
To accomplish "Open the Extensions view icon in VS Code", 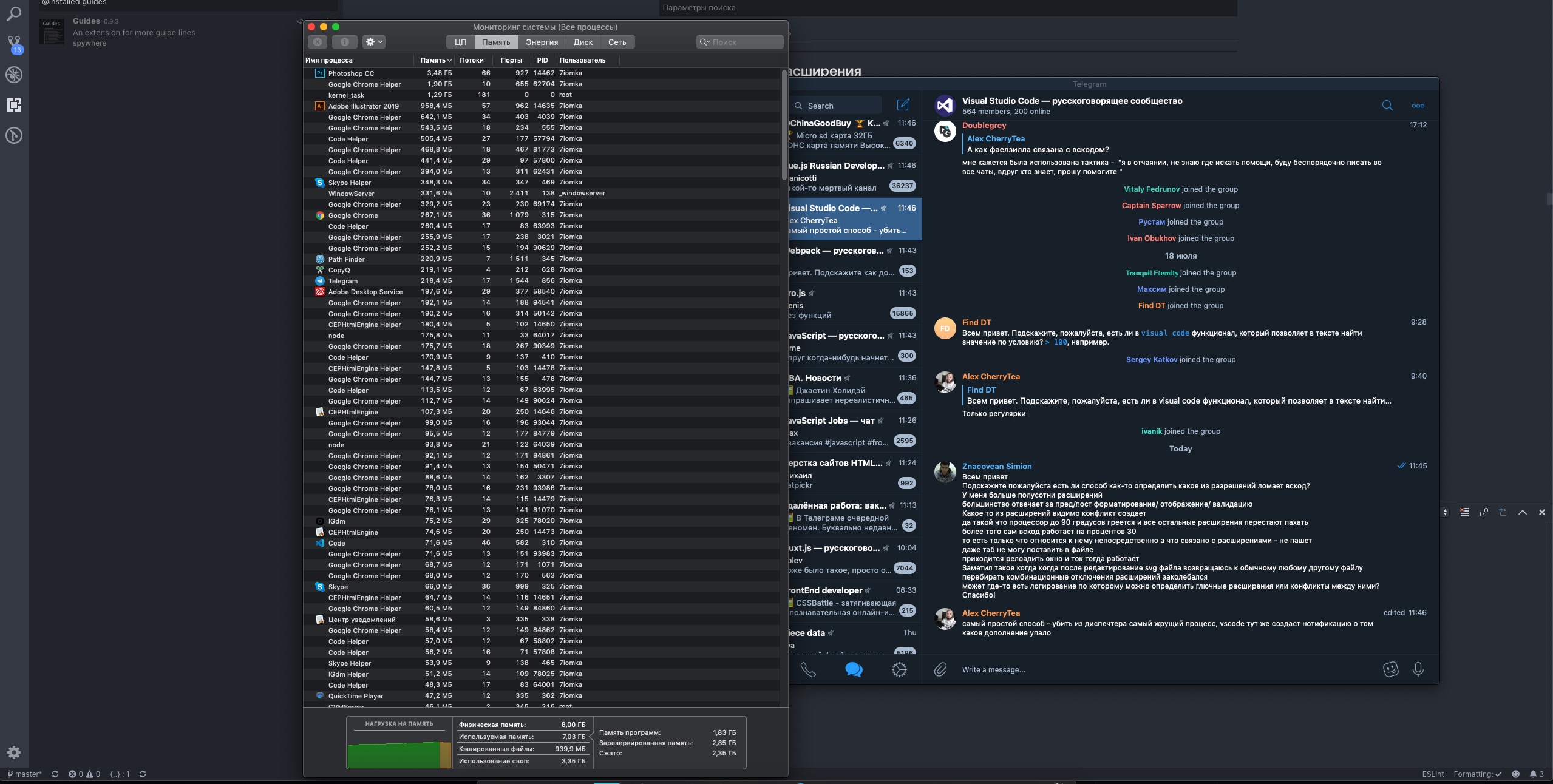I will point(14,105).
